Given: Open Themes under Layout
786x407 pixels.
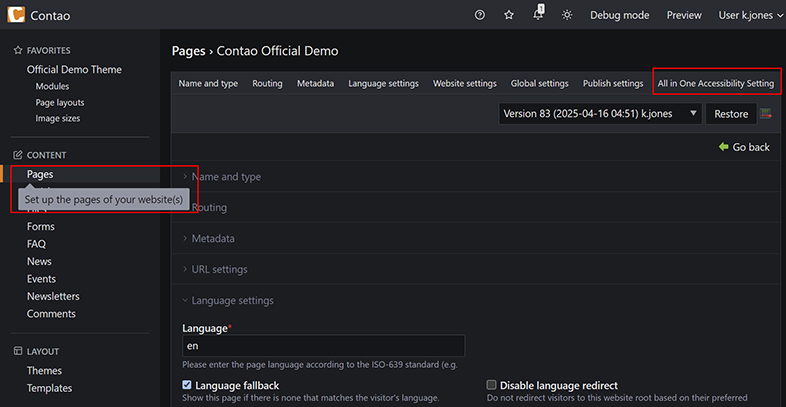Looking at the screenshot, I should (x=44, y=371).
